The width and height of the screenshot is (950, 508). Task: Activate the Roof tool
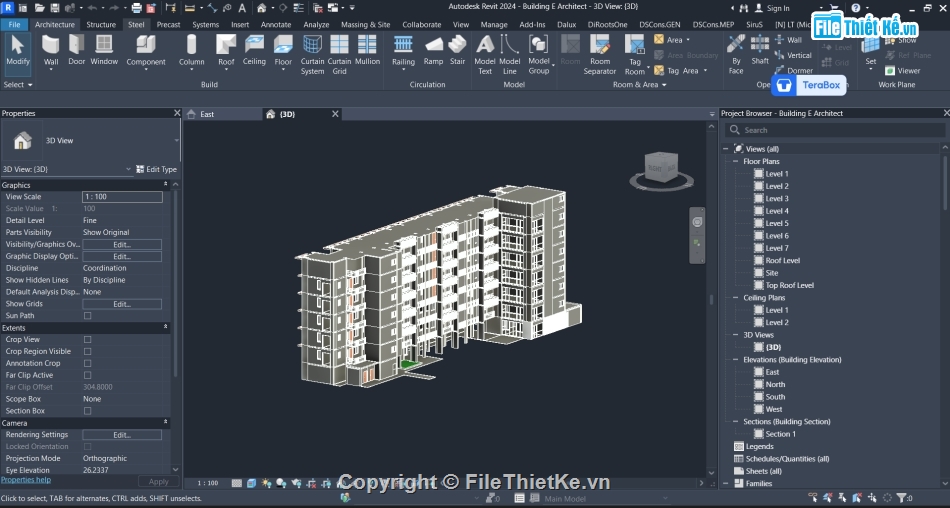click(226, 51)
